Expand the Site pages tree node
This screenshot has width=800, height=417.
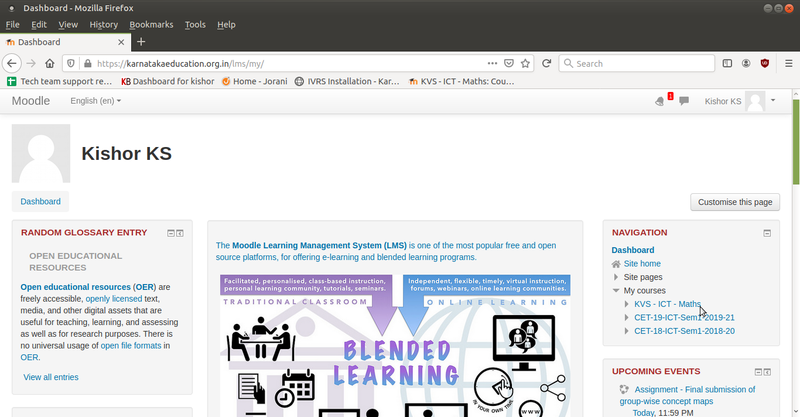pos(616,277)
